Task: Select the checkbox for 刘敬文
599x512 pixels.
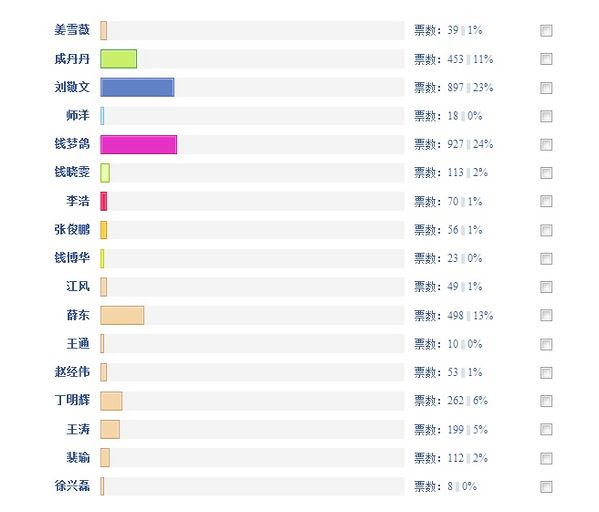Action: [x=546, y=87]
